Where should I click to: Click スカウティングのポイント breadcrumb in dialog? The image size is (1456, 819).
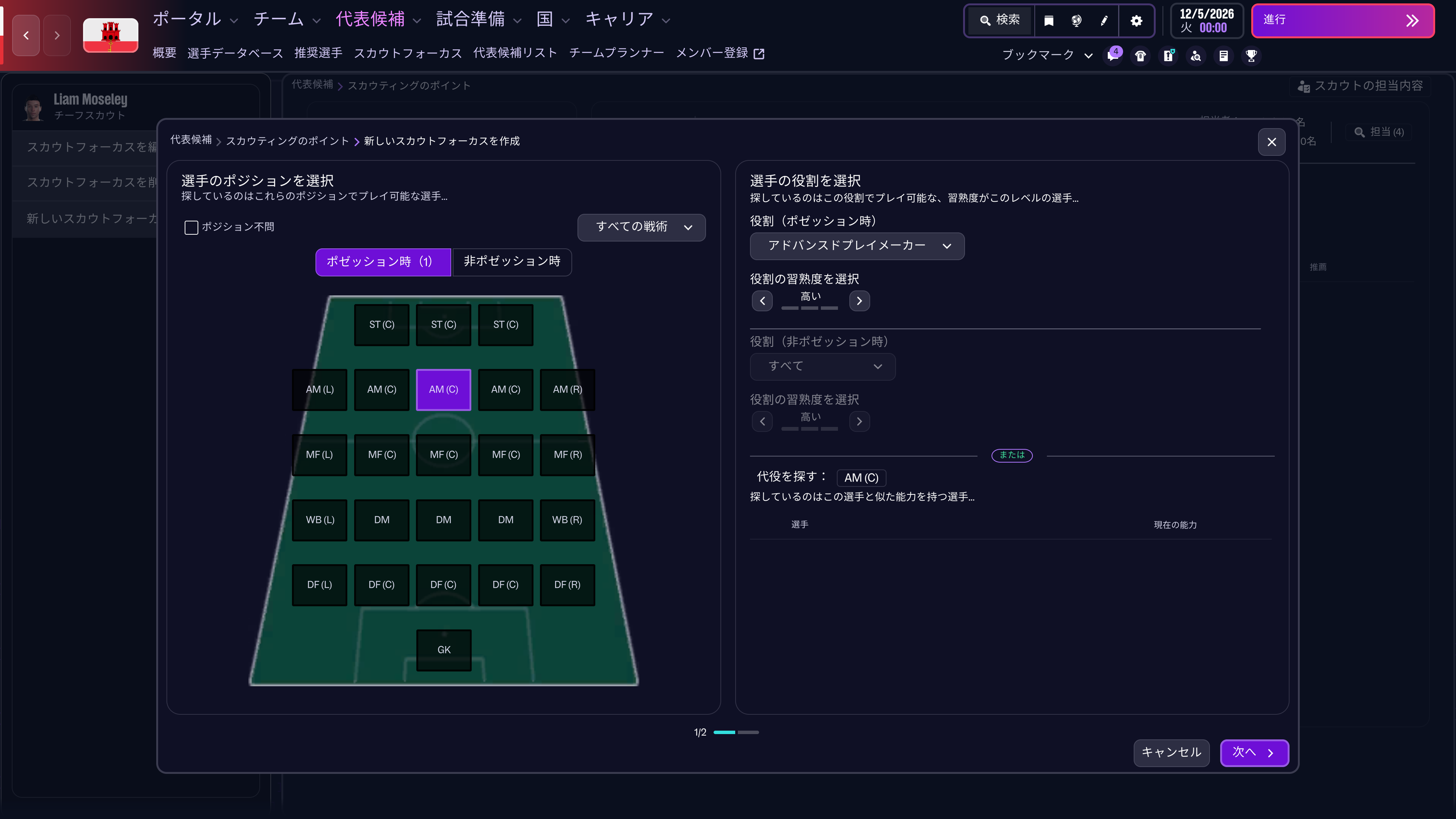click(x=287, y=141)
